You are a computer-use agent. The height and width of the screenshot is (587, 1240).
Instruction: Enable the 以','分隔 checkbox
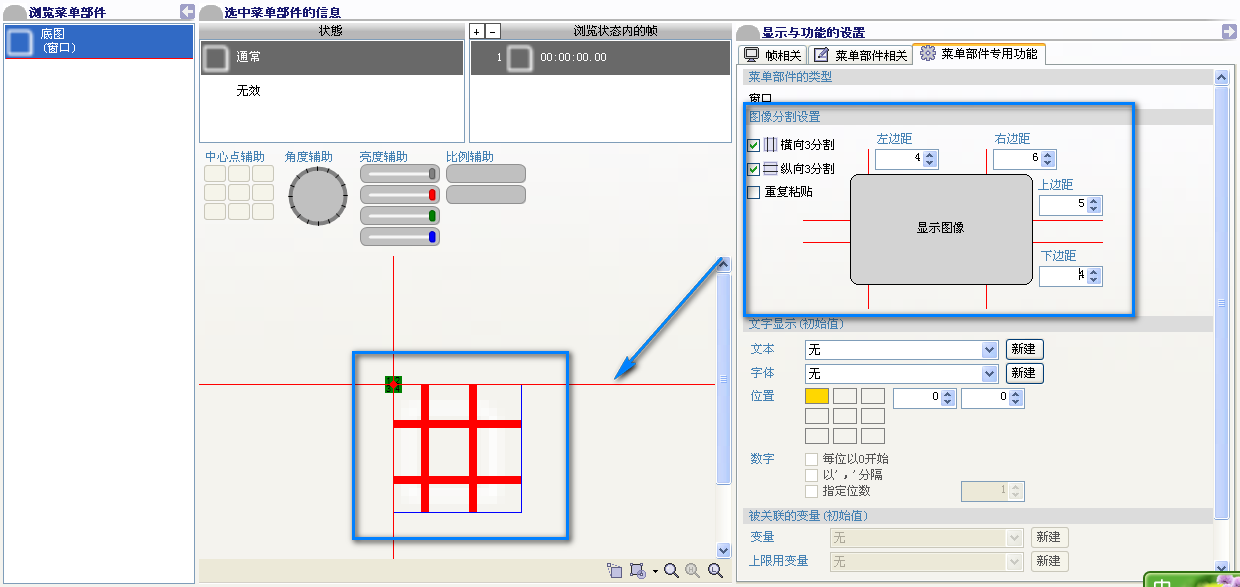(x=812, y=475)
